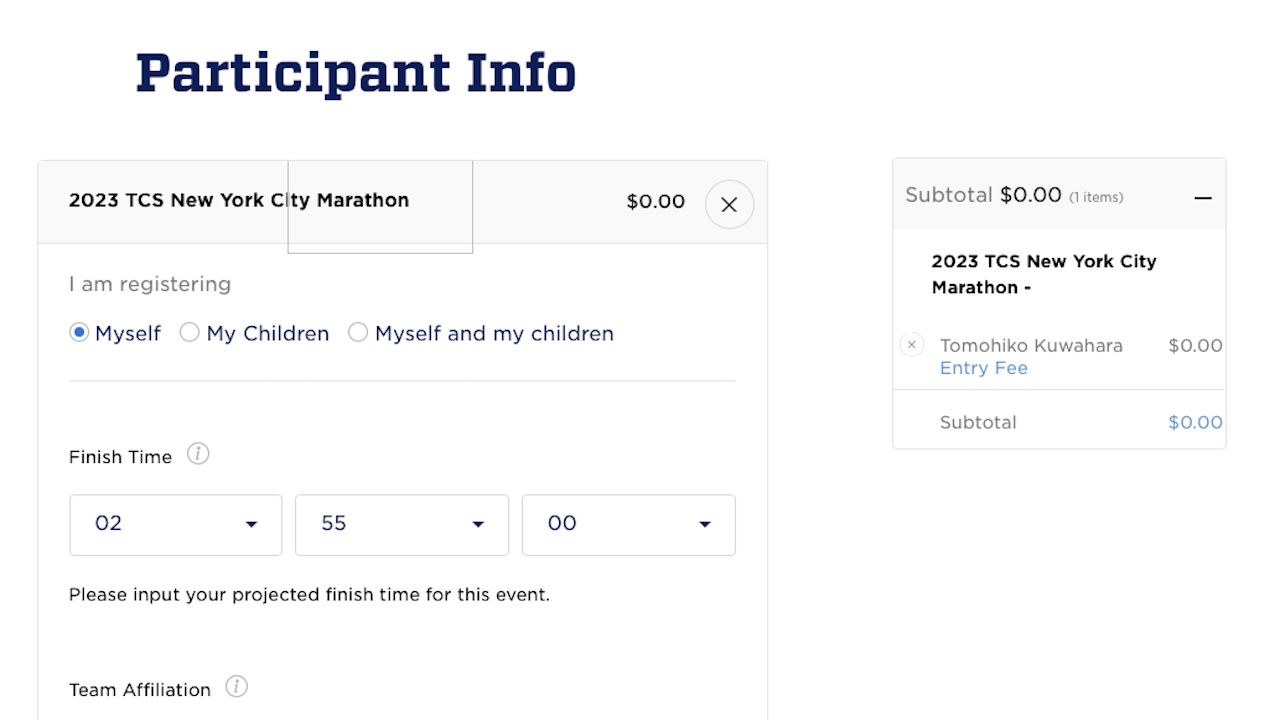Screen dimensions: 1280x720
Task: Select the Myself radio option
Action: coord(79,333)
